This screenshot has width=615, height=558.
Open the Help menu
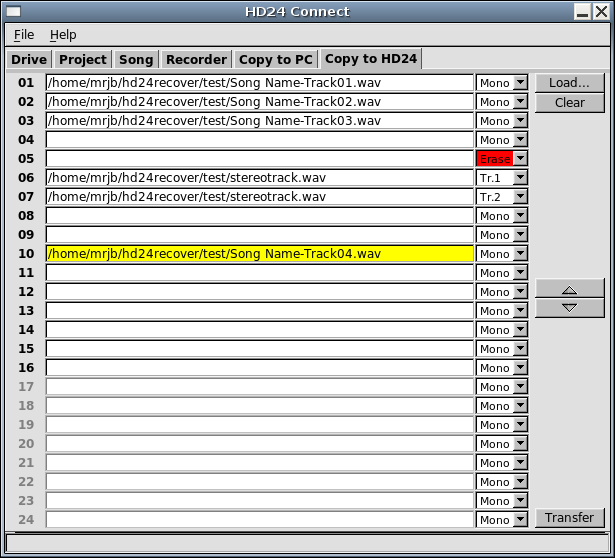63,35
